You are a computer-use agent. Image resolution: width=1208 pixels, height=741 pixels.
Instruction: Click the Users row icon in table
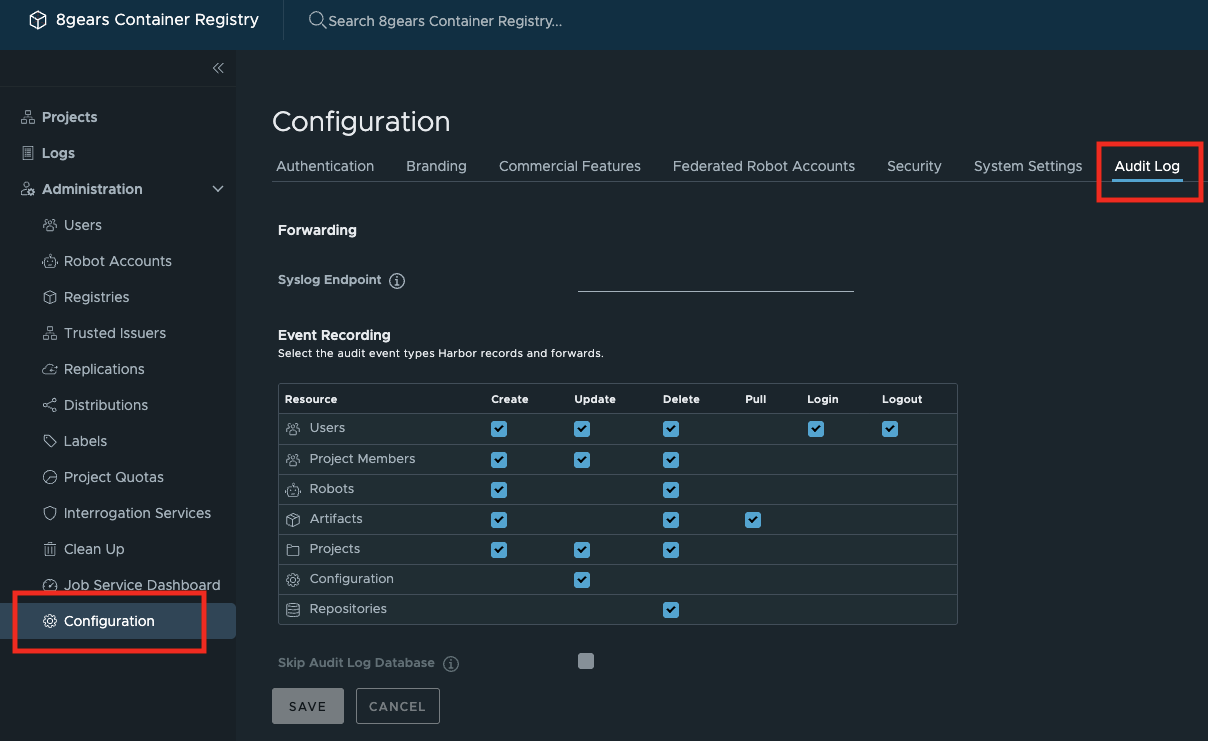[293, 429]
